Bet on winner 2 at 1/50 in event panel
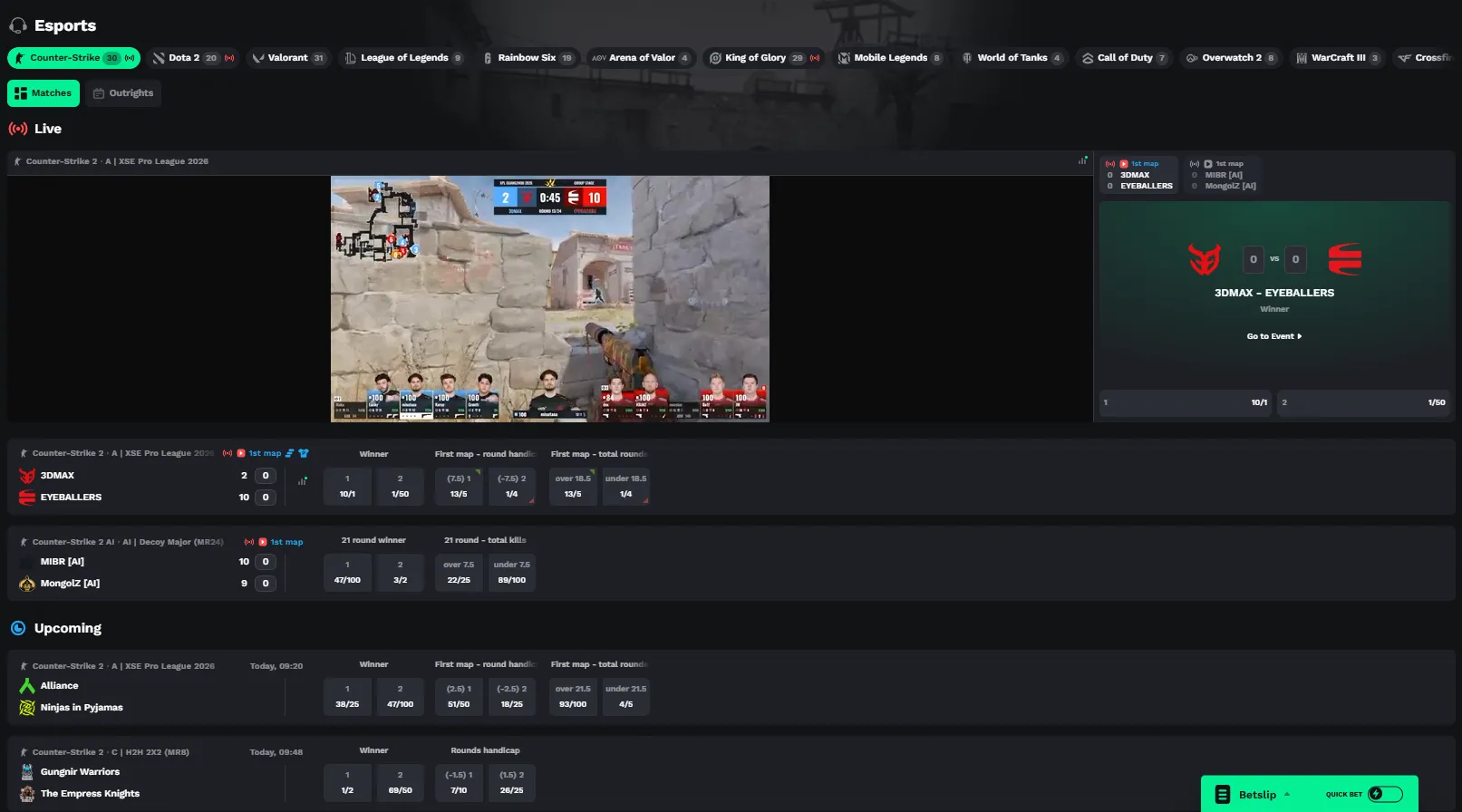1462x812 pixels. coord(1363,402)
